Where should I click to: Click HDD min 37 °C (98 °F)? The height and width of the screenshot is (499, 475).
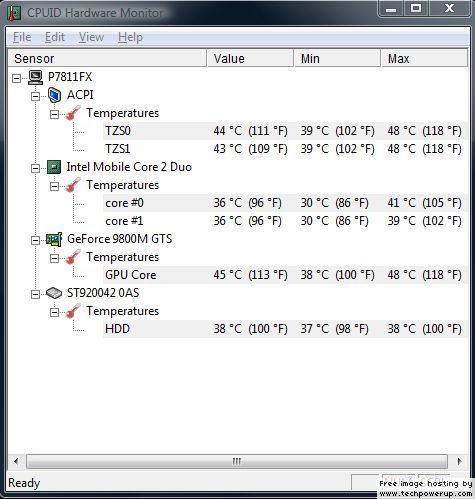[334, 329]
